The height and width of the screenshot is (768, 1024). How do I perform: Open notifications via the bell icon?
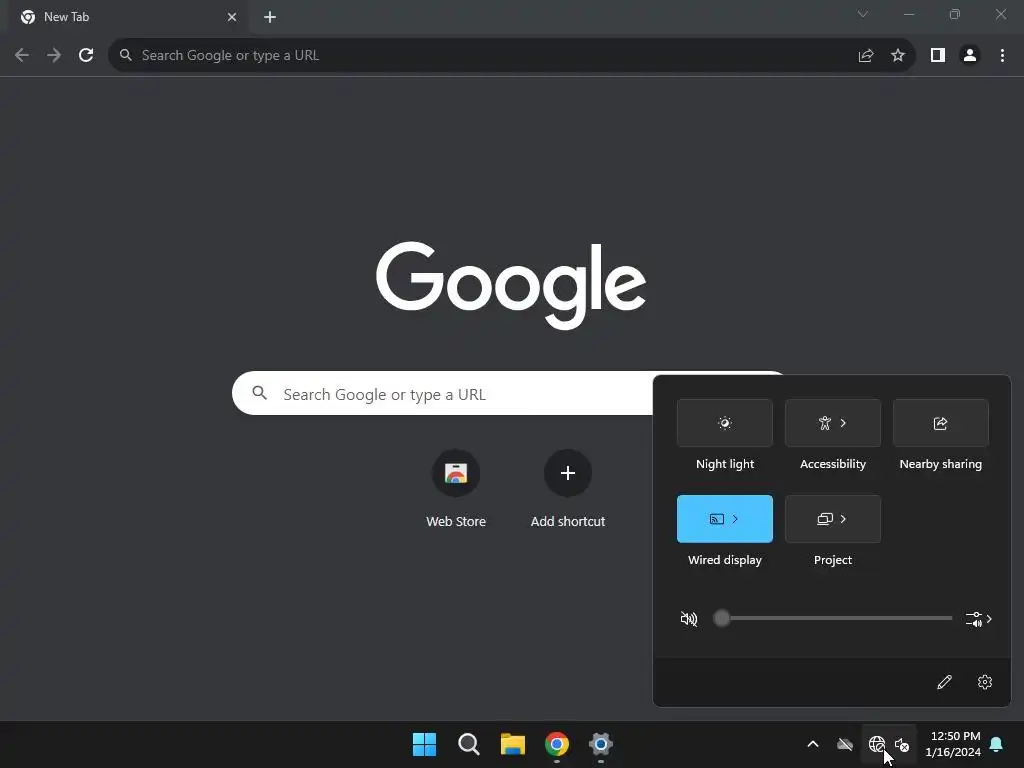click(x=997, y=744)
